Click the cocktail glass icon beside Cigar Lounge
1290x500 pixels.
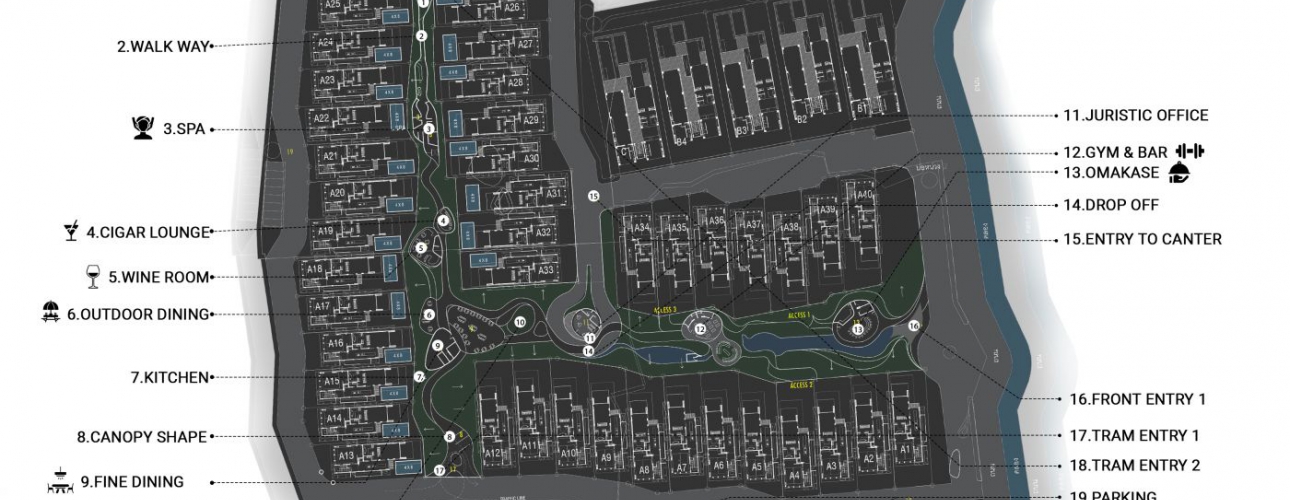click(70, 232)
